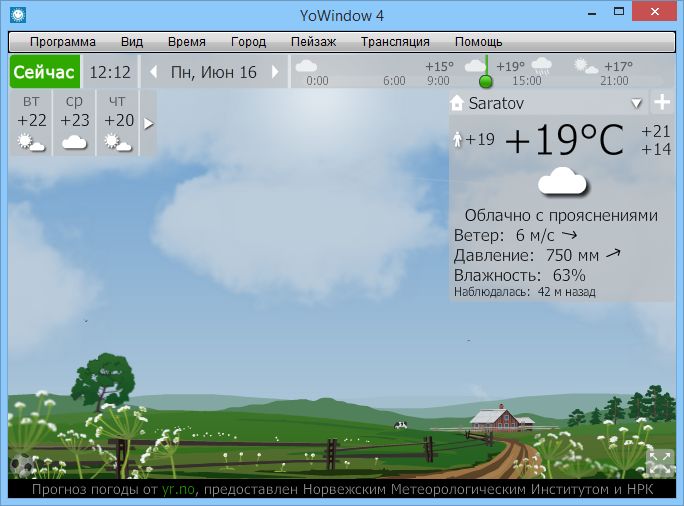Click the Облачно с прояснениями text
The height and width of the screenshot is (506, 684).
[x=561, y=215]
